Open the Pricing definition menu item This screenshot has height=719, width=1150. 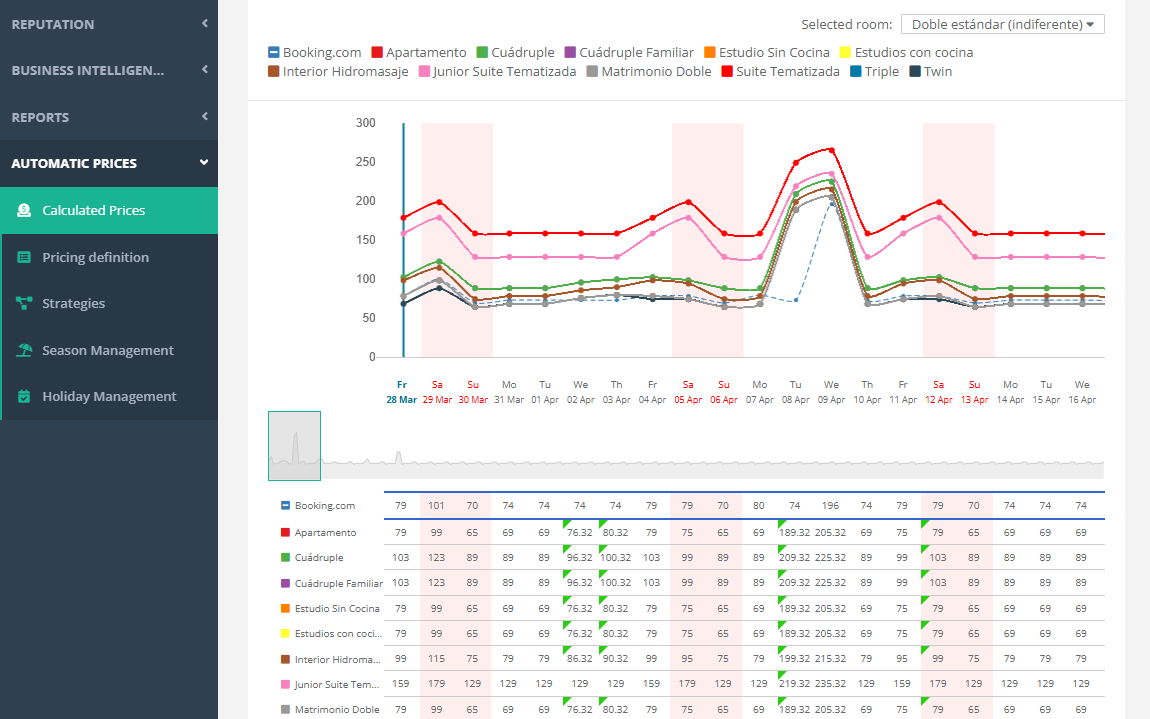95,258
